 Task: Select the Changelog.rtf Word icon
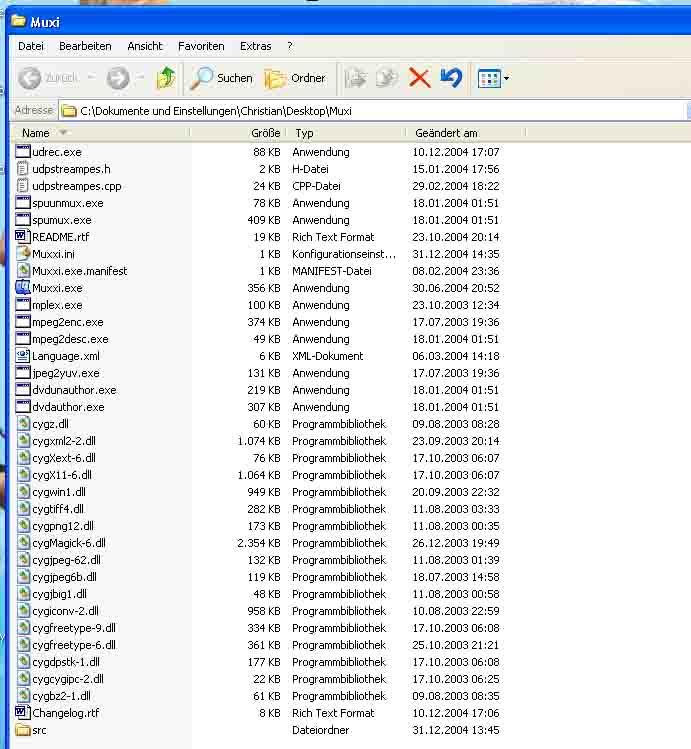coord(23,713)
